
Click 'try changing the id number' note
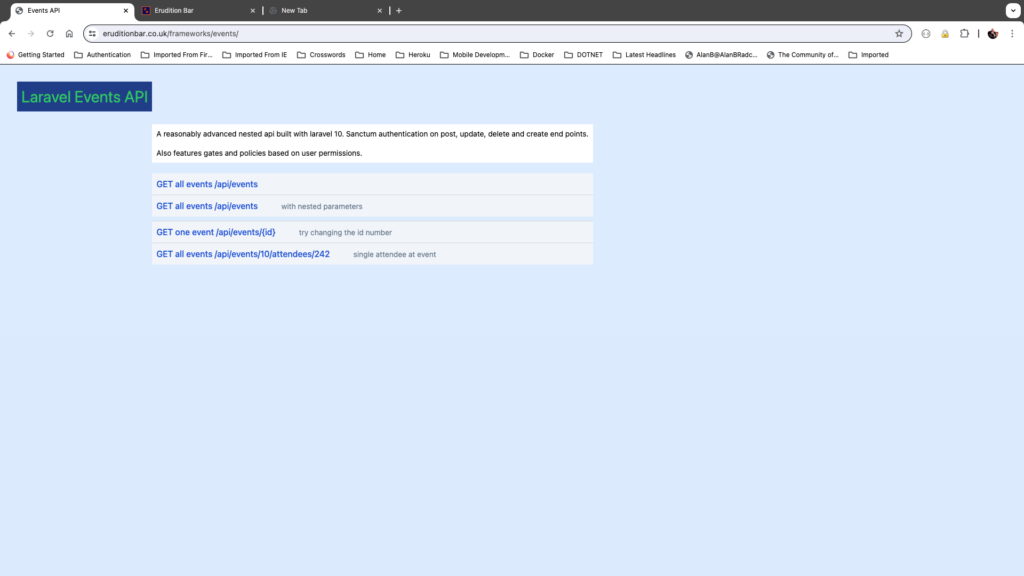345,232
